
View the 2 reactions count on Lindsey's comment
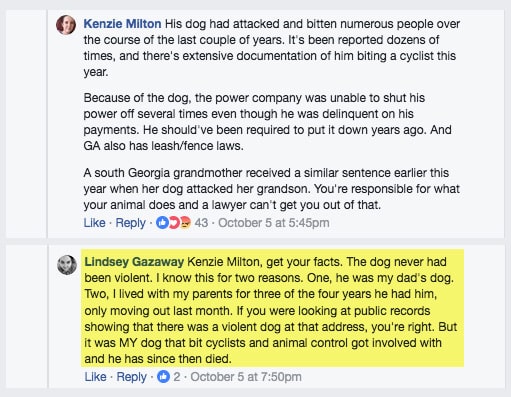click(x=177, y=377)
